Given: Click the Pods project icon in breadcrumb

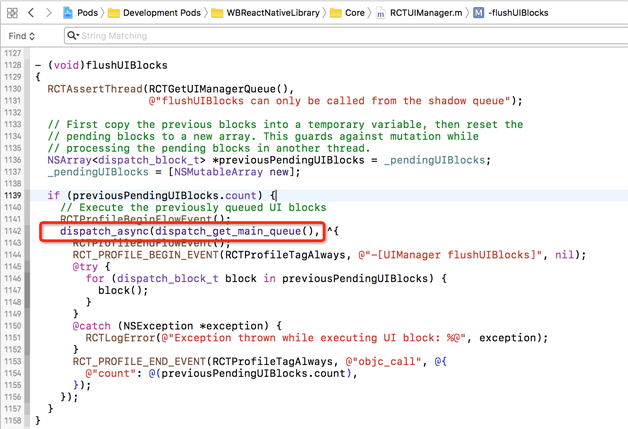Looking at the screenshot, I should [68, 13].
